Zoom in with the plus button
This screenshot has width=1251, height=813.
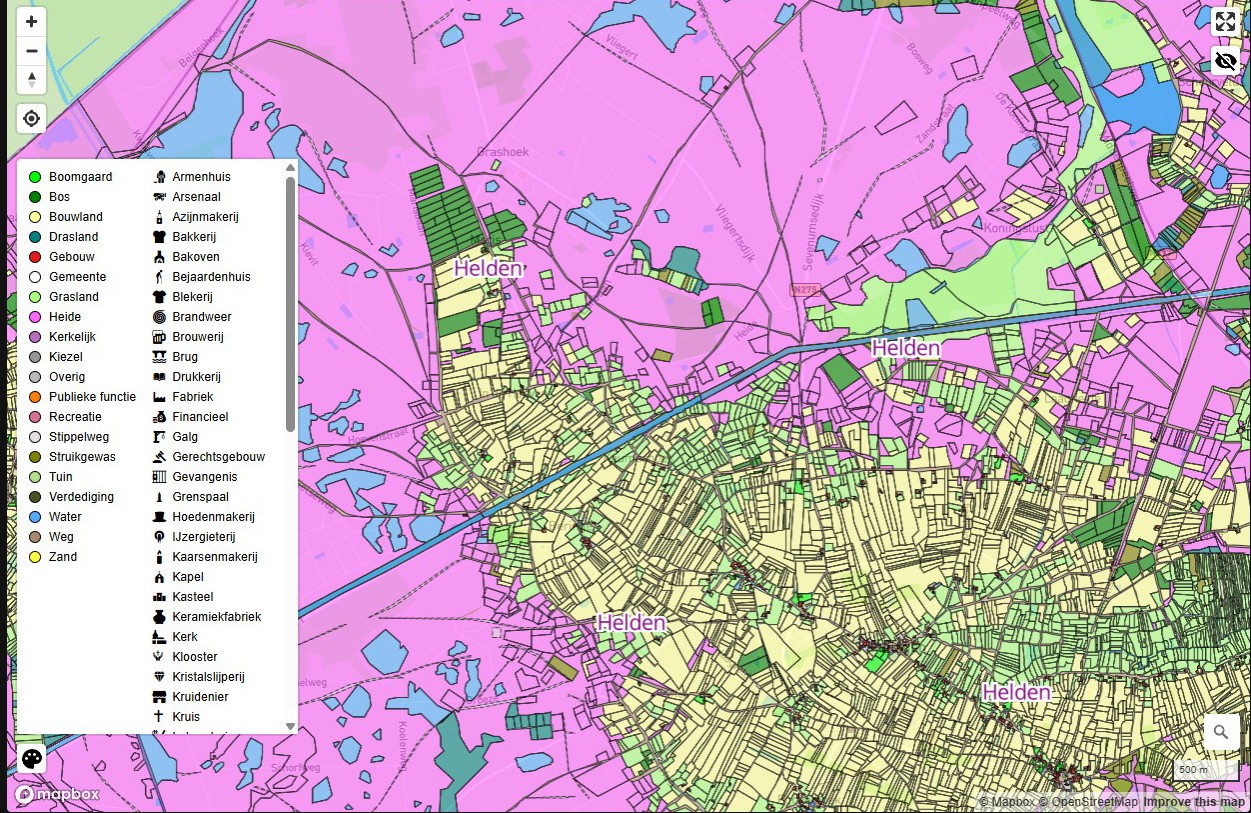click(x=32, y=22)
